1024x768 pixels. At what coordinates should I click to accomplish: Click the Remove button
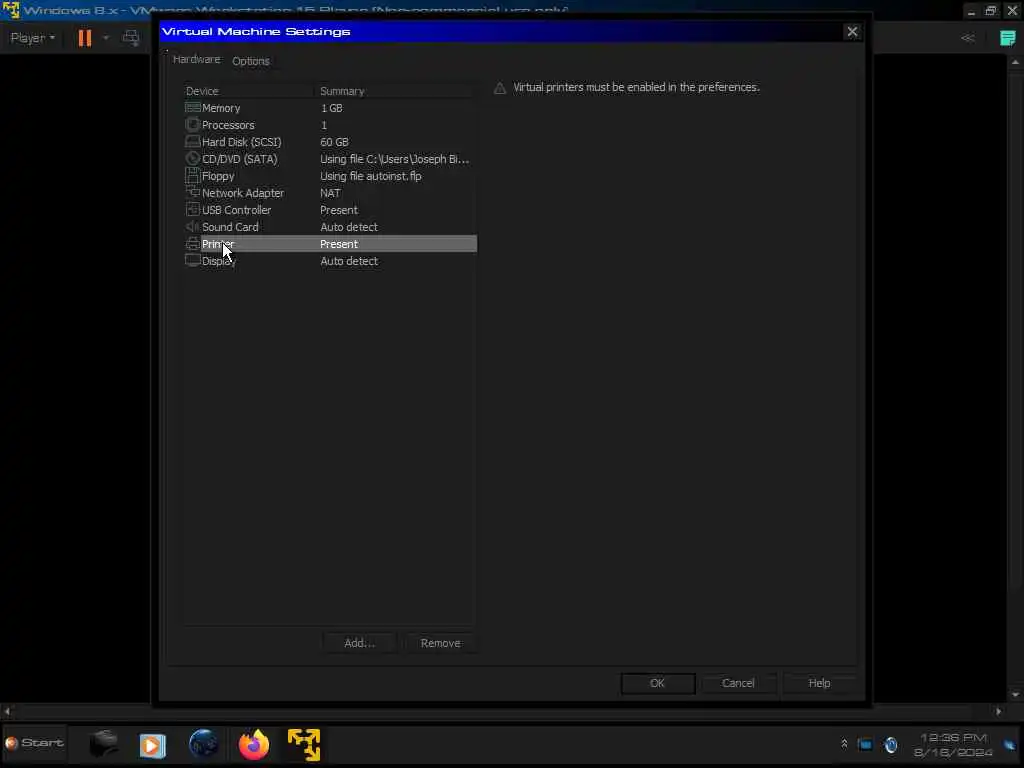441,643
